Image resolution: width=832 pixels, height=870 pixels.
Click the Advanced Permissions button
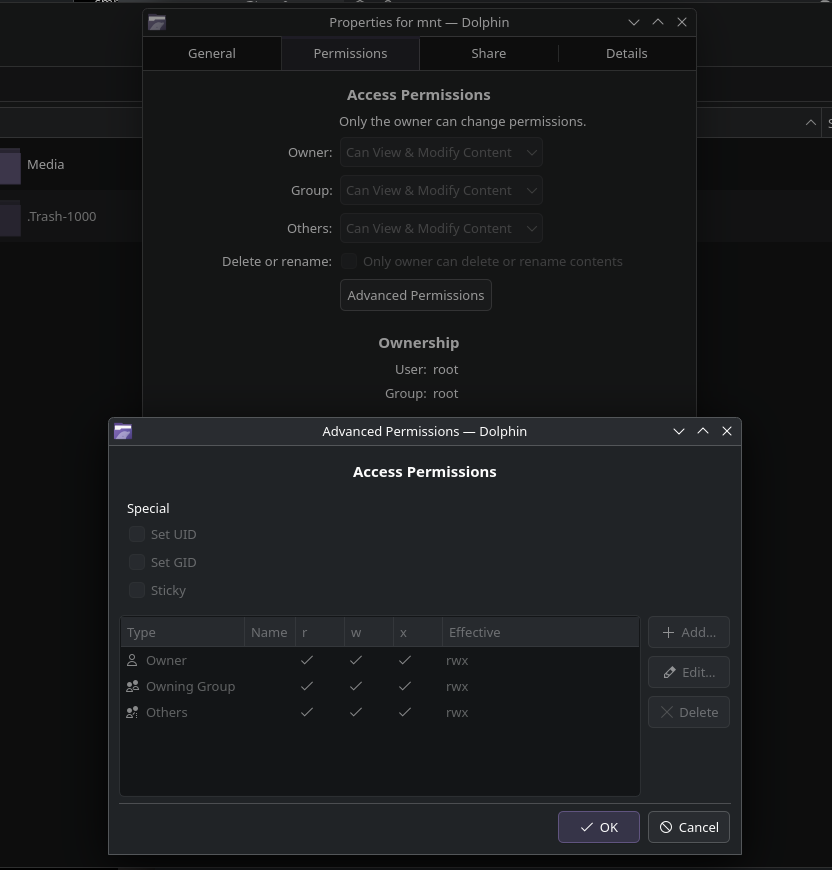point(416,295)
